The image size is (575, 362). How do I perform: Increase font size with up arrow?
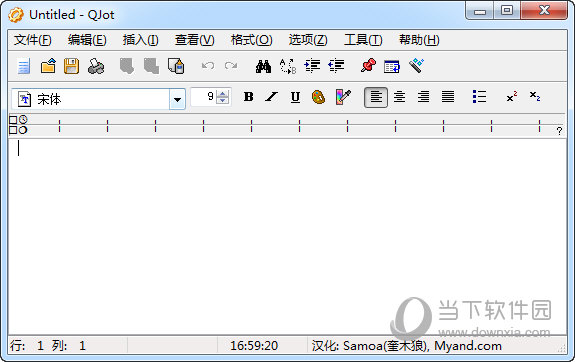223,93
